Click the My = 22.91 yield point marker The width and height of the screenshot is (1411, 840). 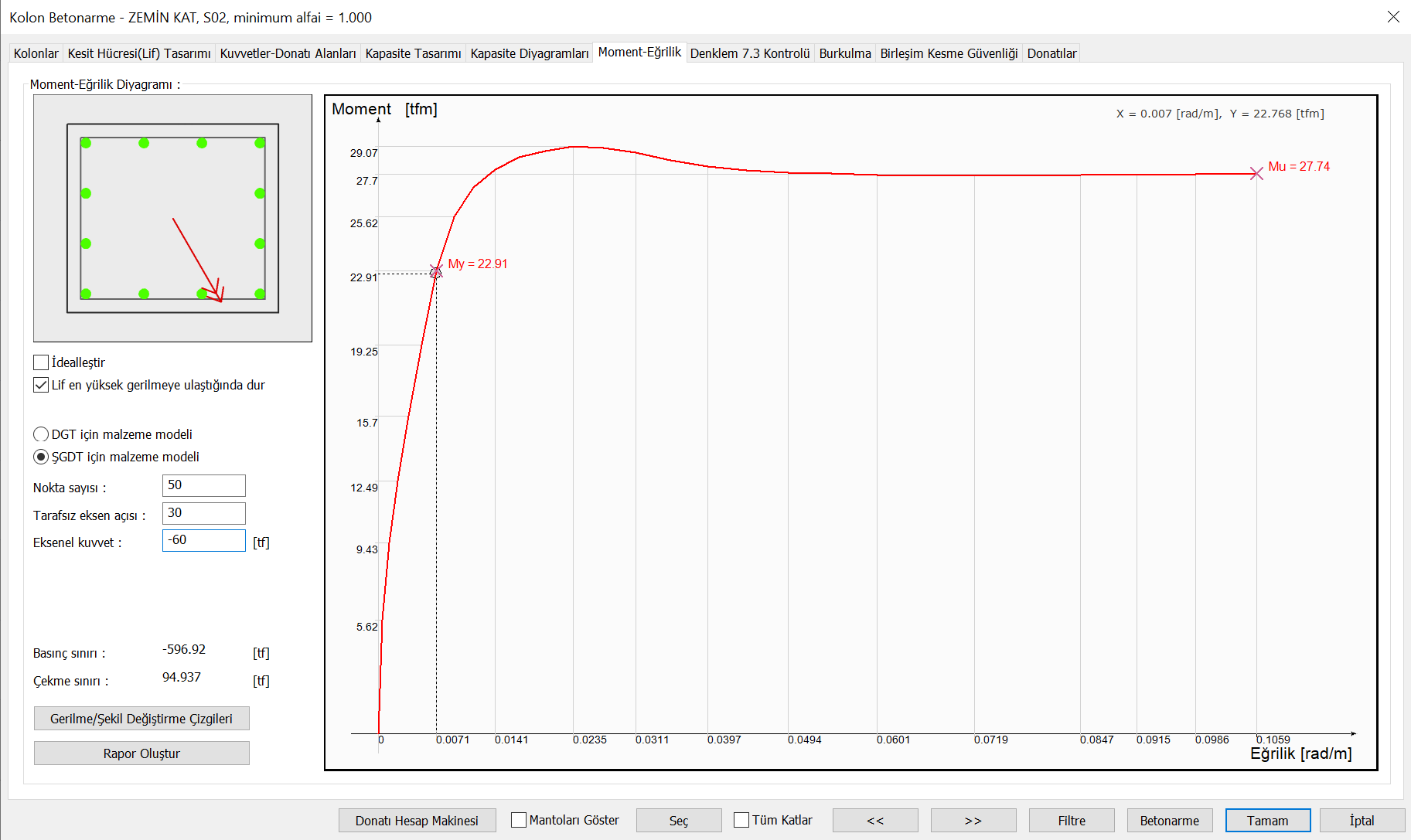tap(436, 272)
